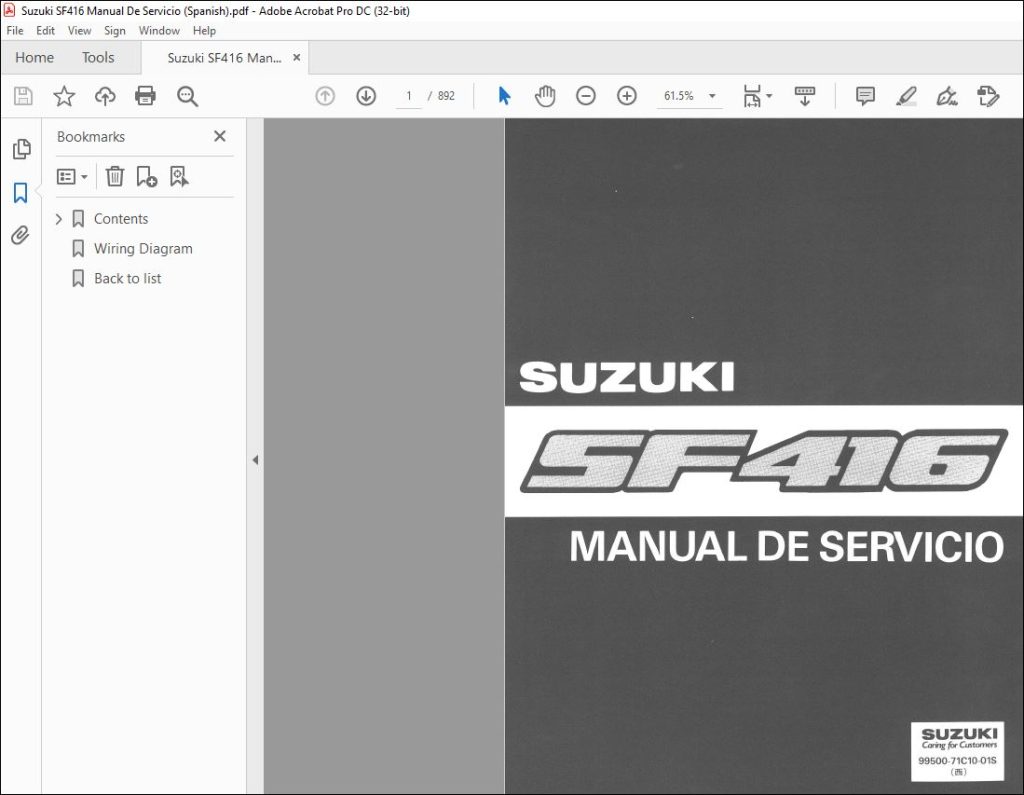Image resolution: width=1024 pixels, height=795 pixels.
Task: Expand the Contents bookmark
Action: (x=59, y=219)
